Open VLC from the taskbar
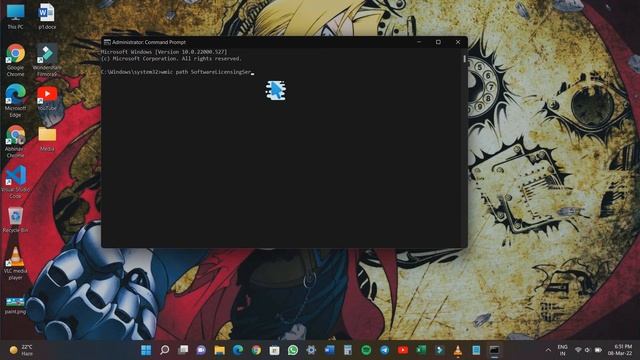 [x=458, y=350]
